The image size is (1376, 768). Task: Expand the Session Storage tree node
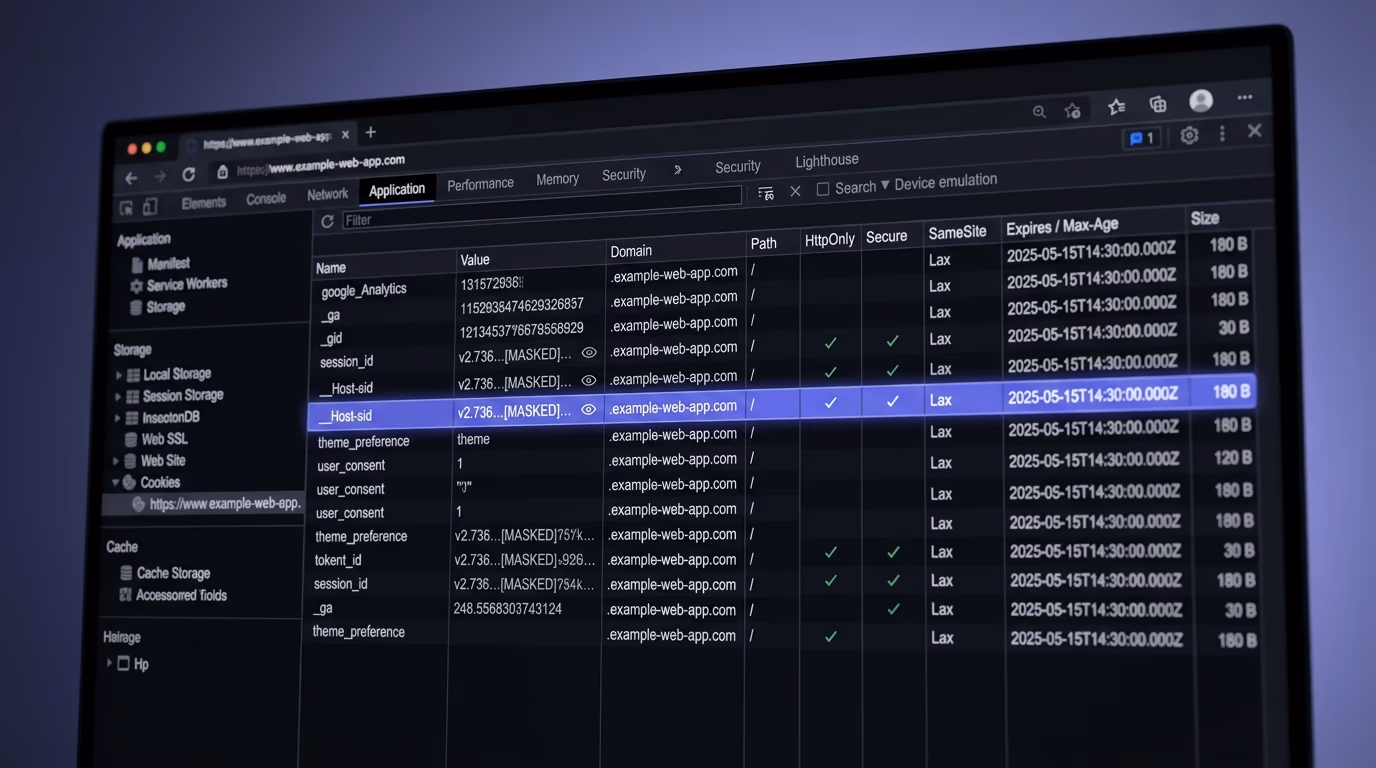[118, 397]
